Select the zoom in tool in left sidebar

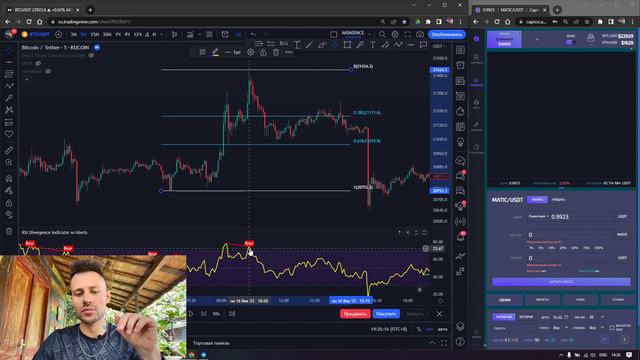click(9, 162)
